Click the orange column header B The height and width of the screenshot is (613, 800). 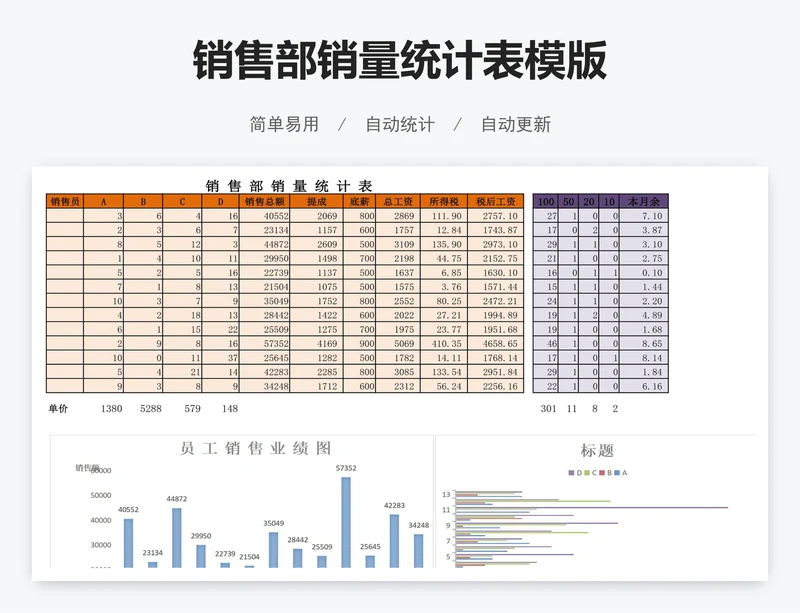click(143, 202)
